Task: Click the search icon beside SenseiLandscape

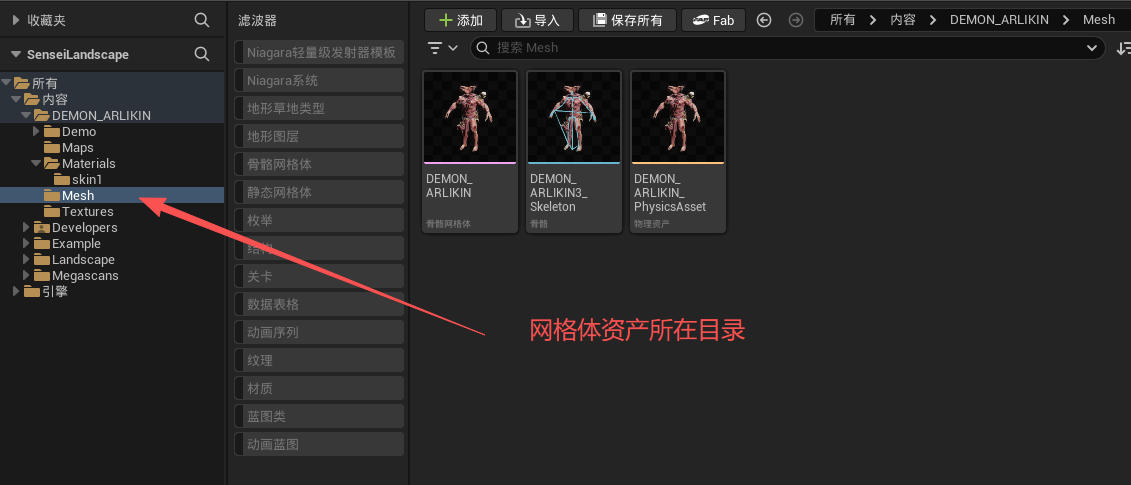Action: coord(202,54)
